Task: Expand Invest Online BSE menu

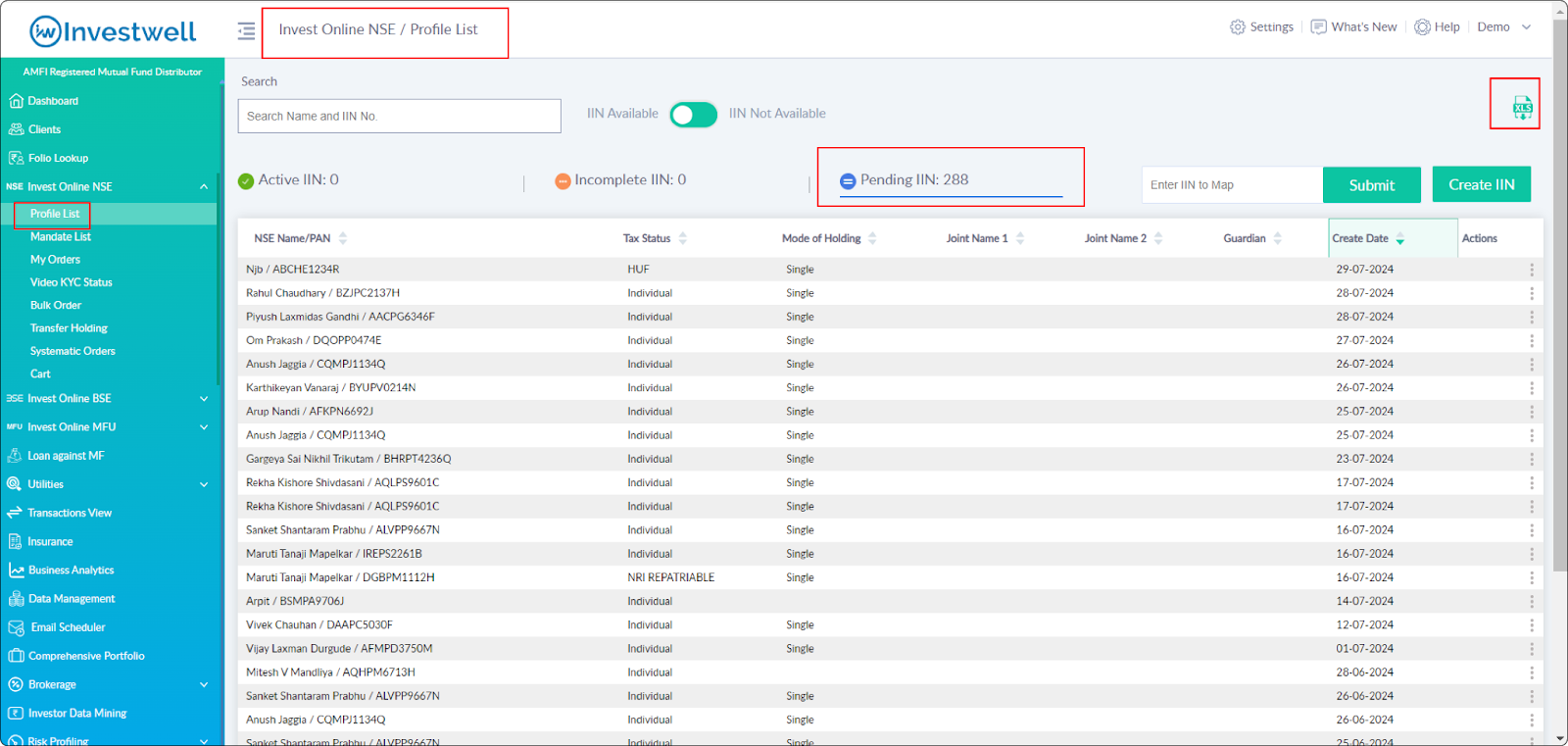Action: pyautogui.click(x=204, y=399)
